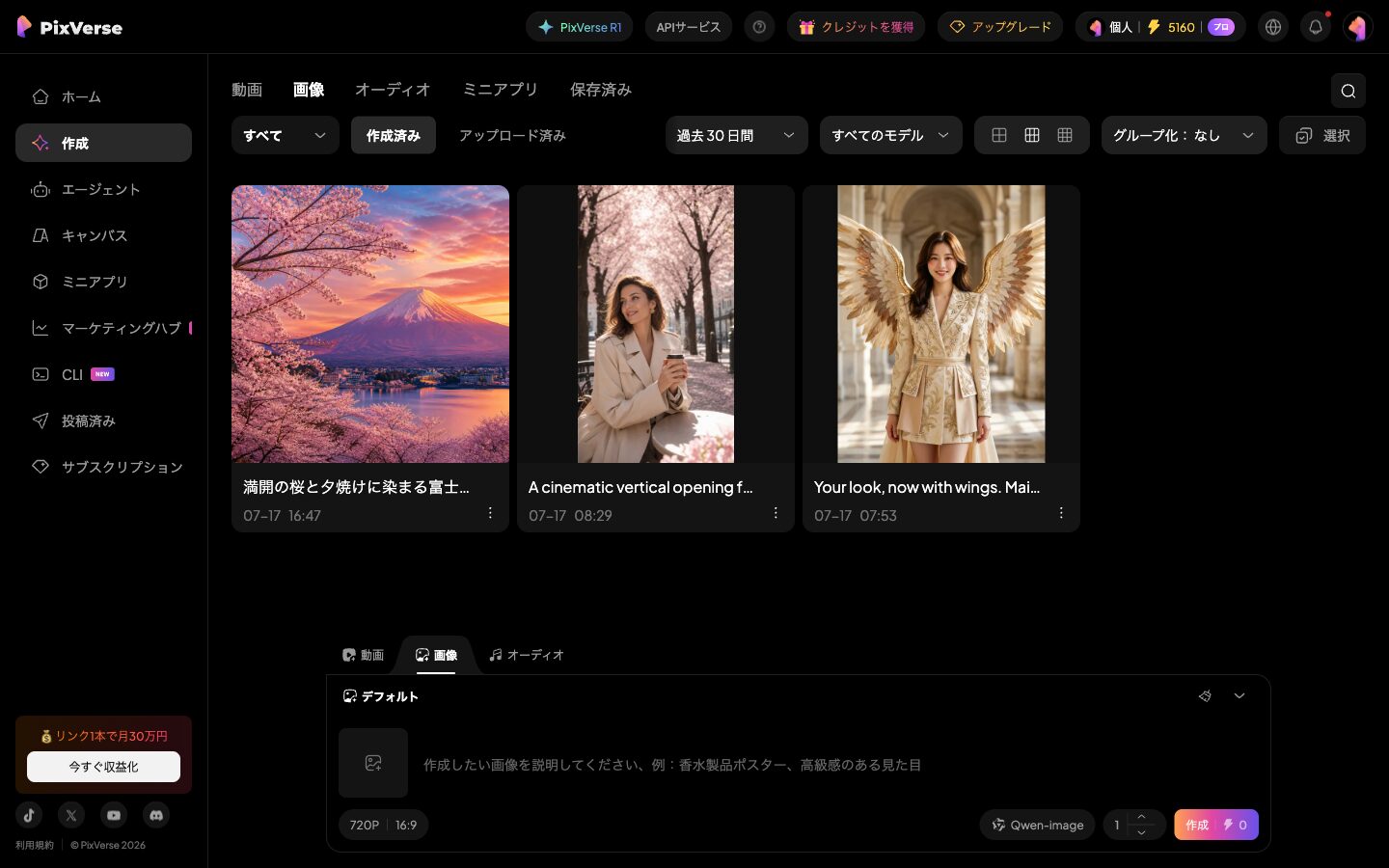Open the YouTube social link
The image size is (1389, 868).
click(x=114, y=815)
